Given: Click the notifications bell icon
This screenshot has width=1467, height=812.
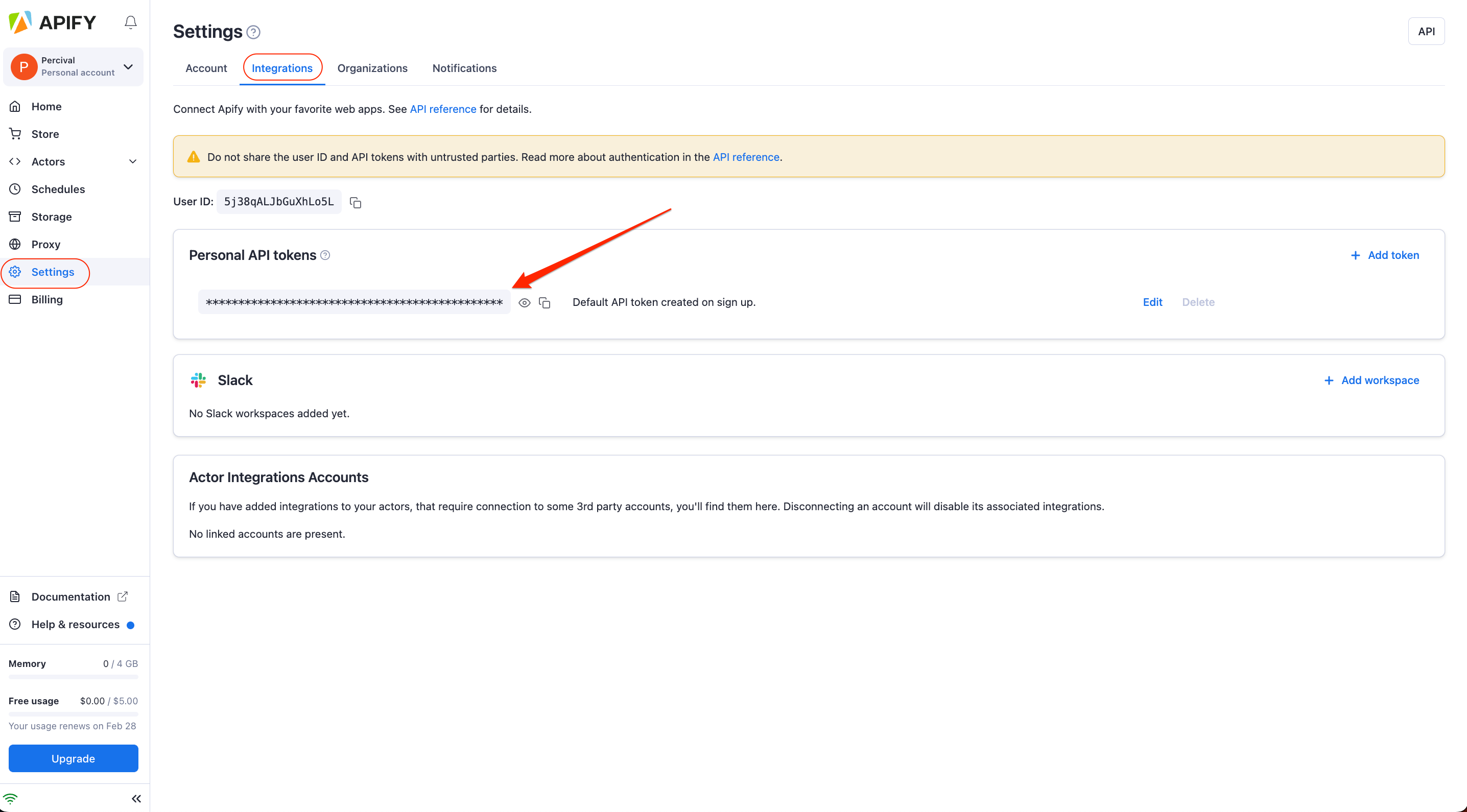Looking at the screenshot, I should click(x=130, y=22).
